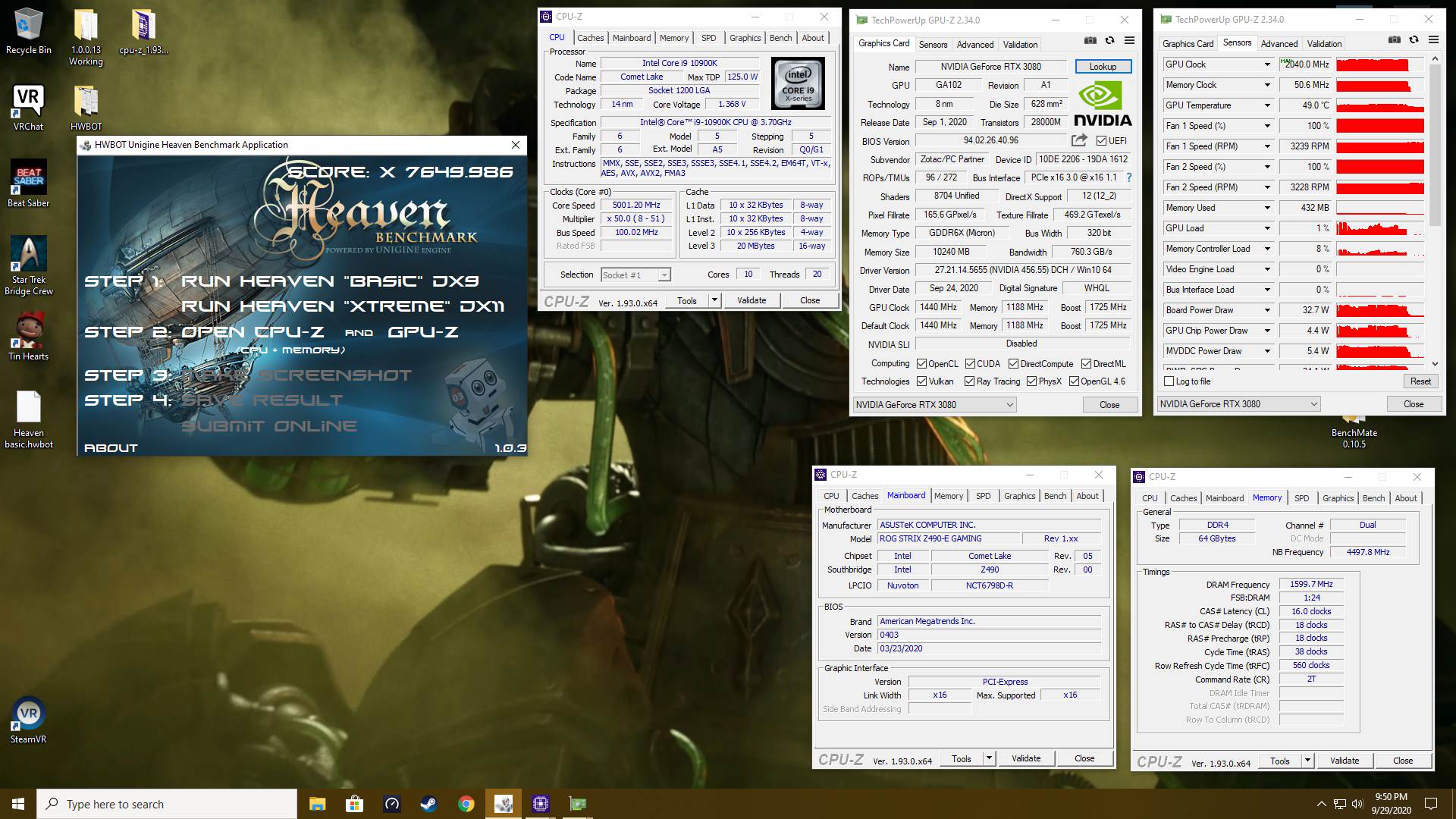Click GPU-Z taskbar icon
Viewport: 1456px width, 819px height.
click(x=577, y=804)
